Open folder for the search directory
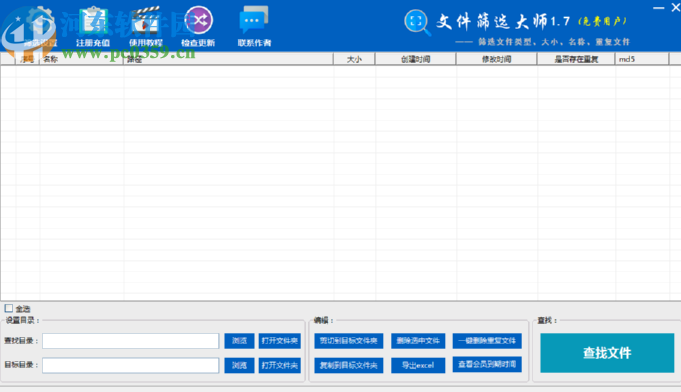This screenshot has height=392, width=681. (x=280, y=341)
